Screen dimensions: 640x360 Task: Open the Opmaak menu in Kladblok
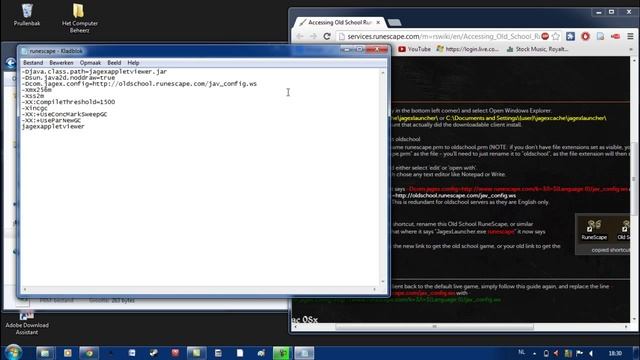[90, 63]
